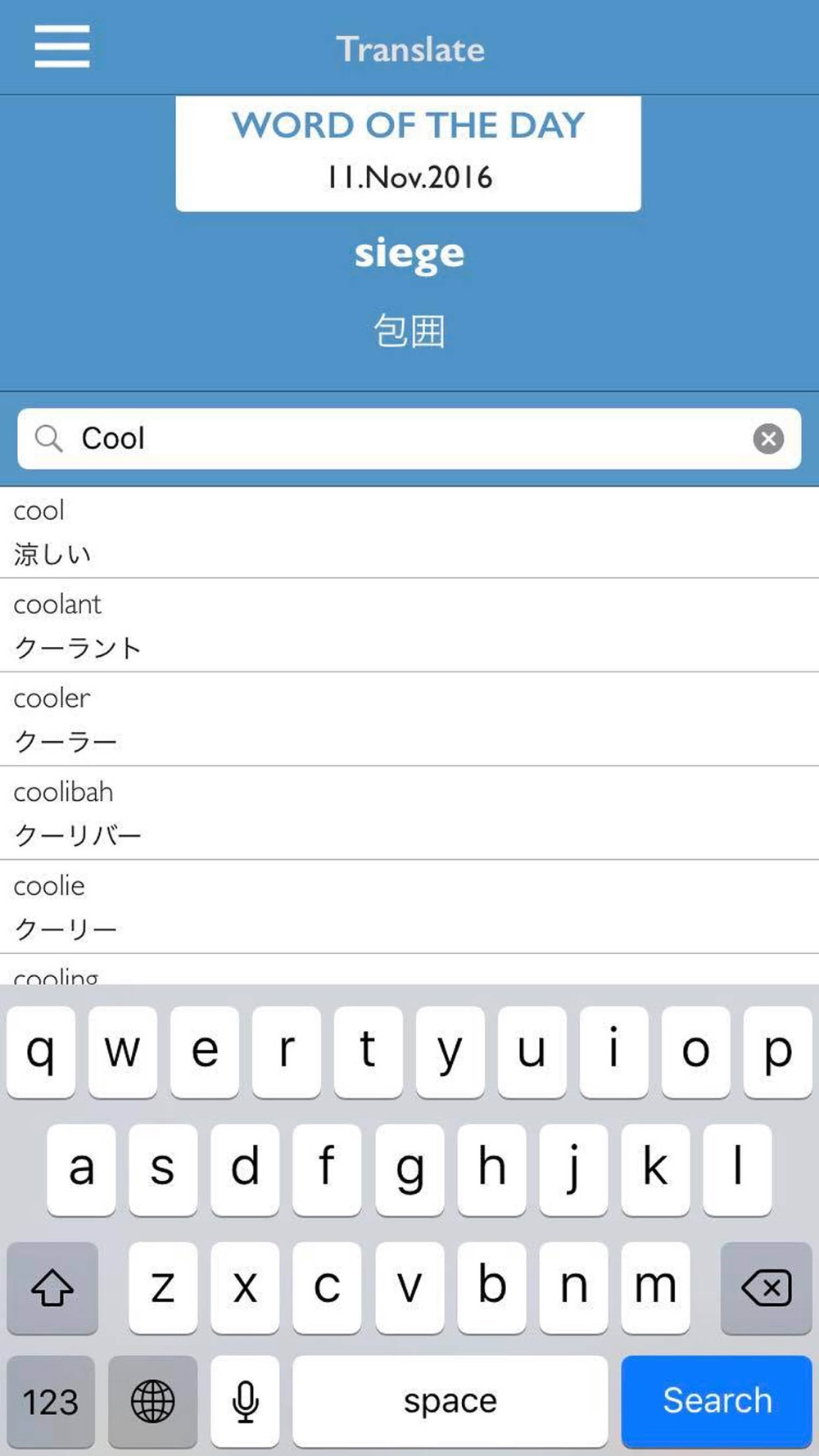Tap the letter q key
819x1456 pixels.
click(41, 1051)
